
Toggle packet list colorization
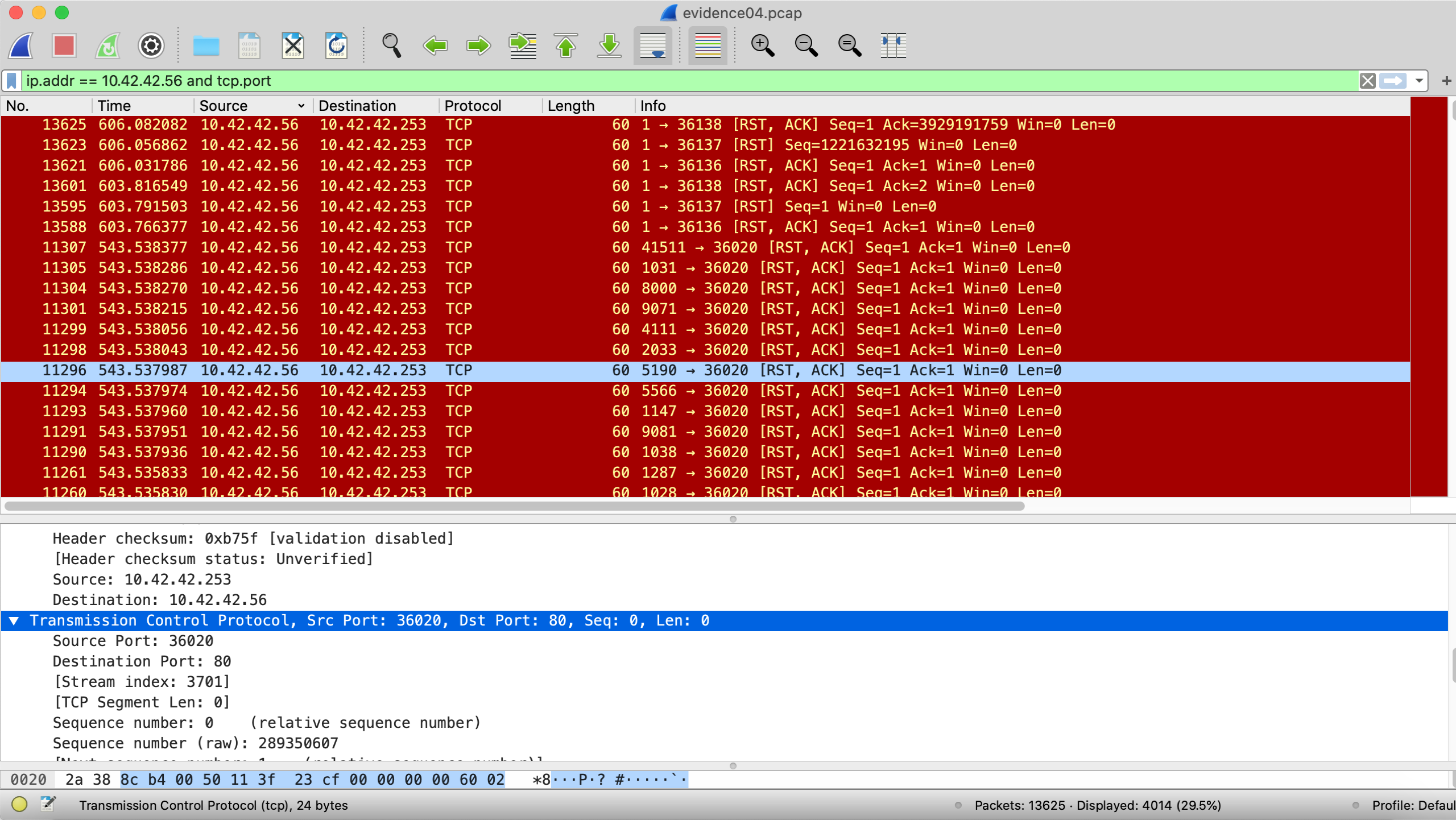(708, 45)
